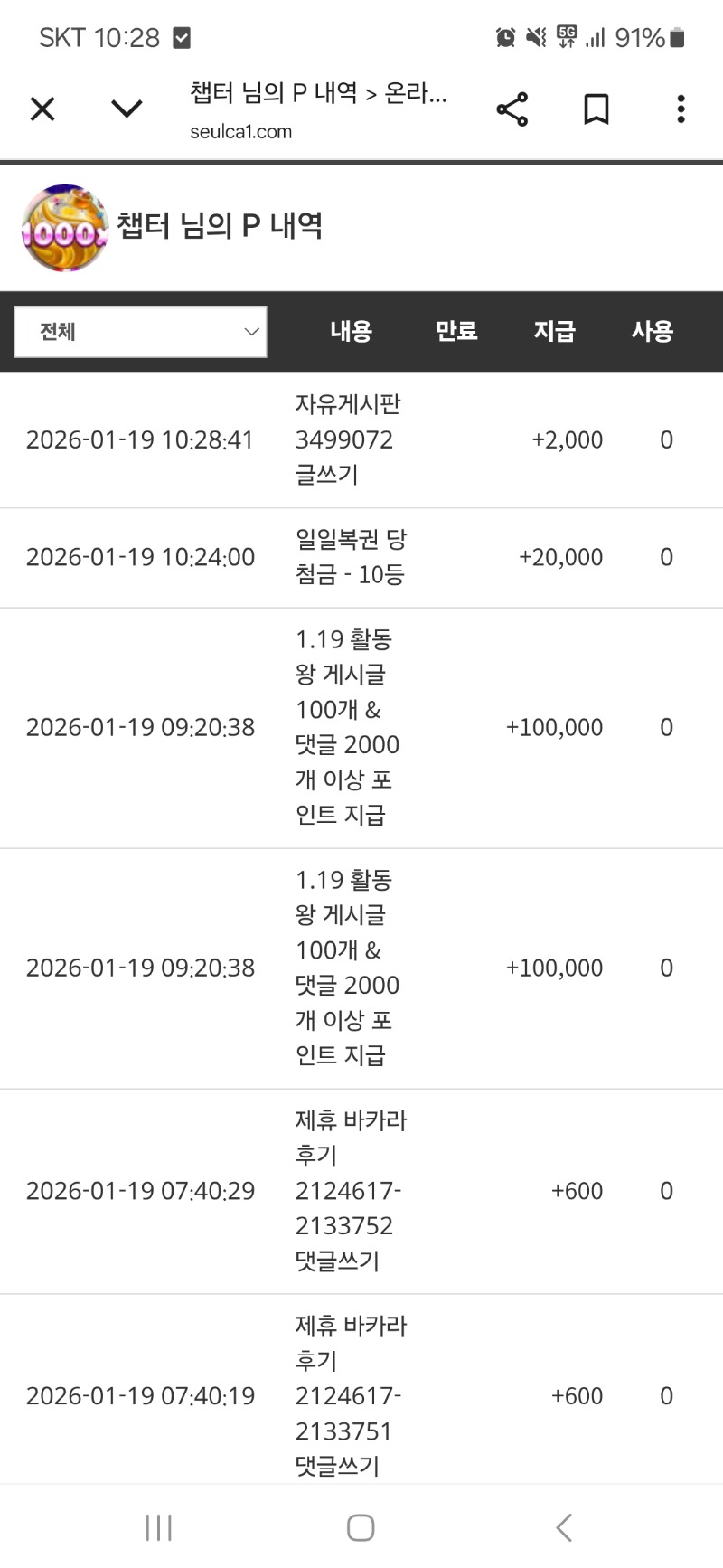Tap the checkbox notification icon in status bar
The height and width of the screenshot is (1568, 723).
182,37
